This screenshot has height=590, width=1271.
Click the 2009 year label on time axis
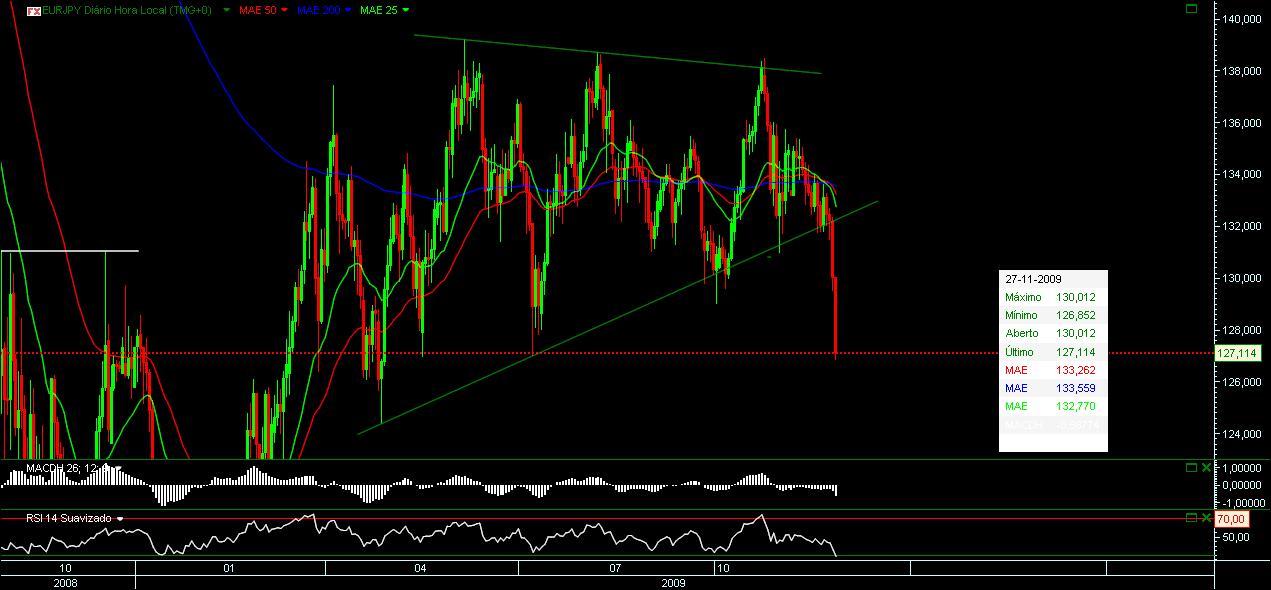point(673,582)
